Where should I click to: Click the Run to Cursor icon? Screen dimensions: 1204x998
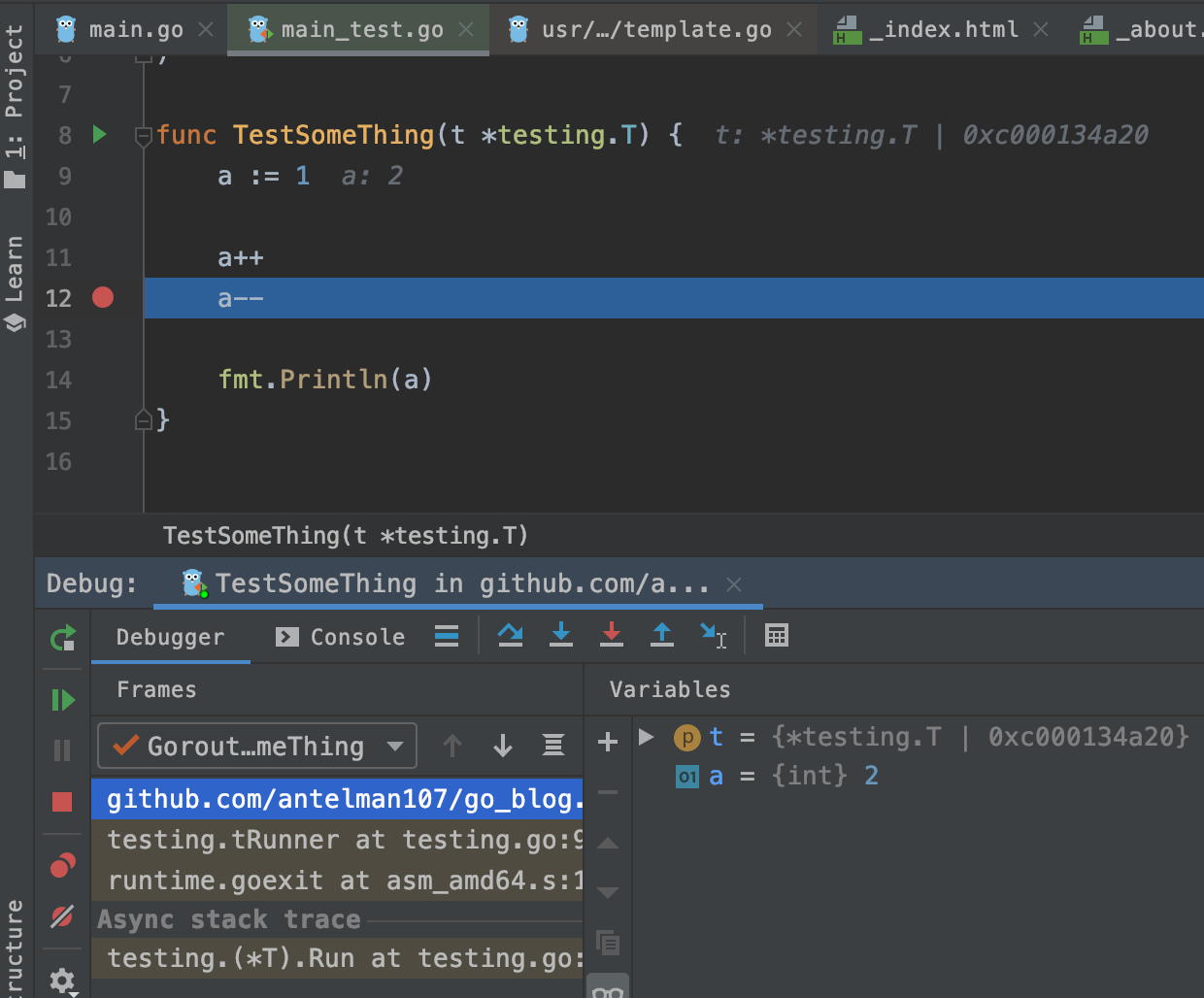point(713,636)
